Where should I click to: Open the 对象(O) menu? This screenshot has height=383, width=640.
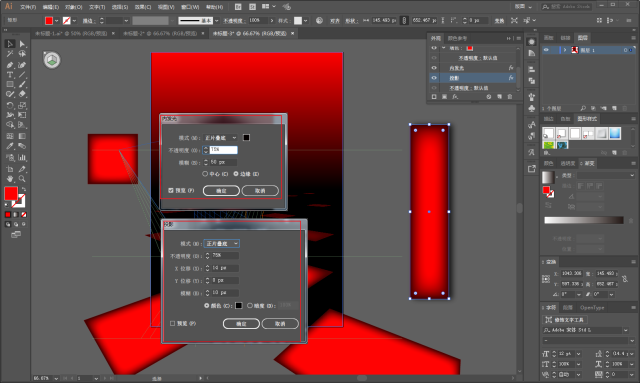pyautogui.click(x=74, y=7)
